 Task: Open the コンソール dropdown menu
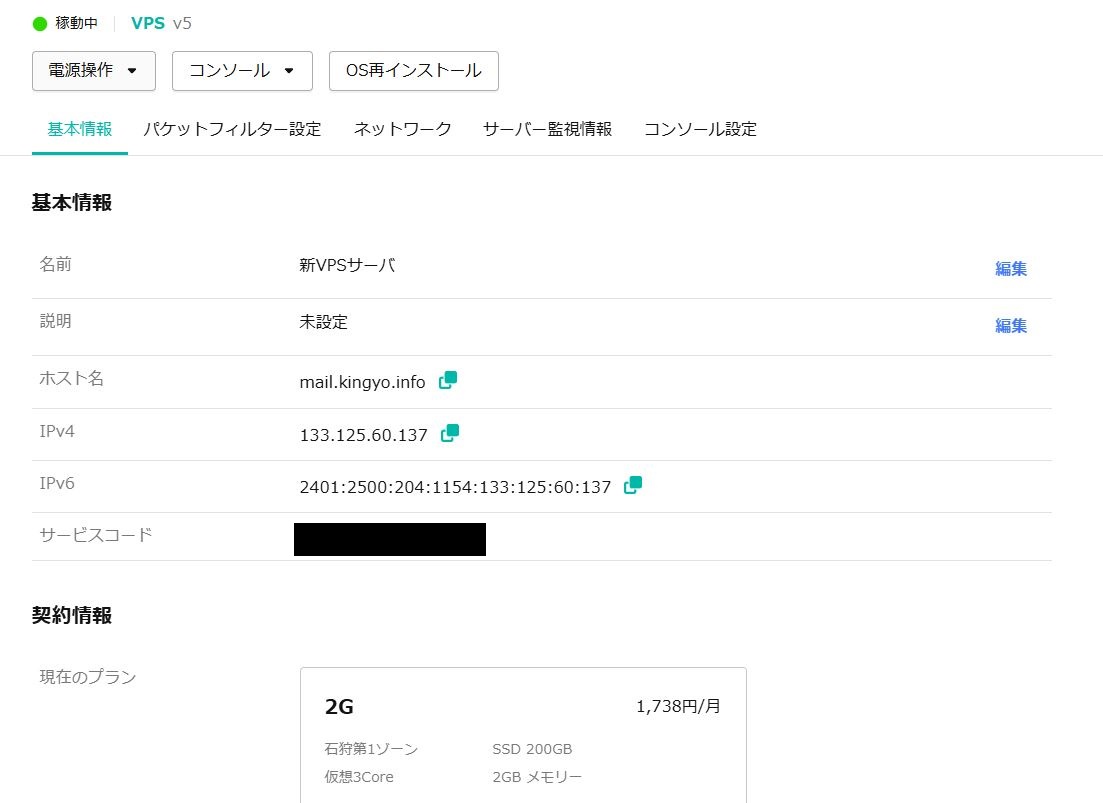241,70
